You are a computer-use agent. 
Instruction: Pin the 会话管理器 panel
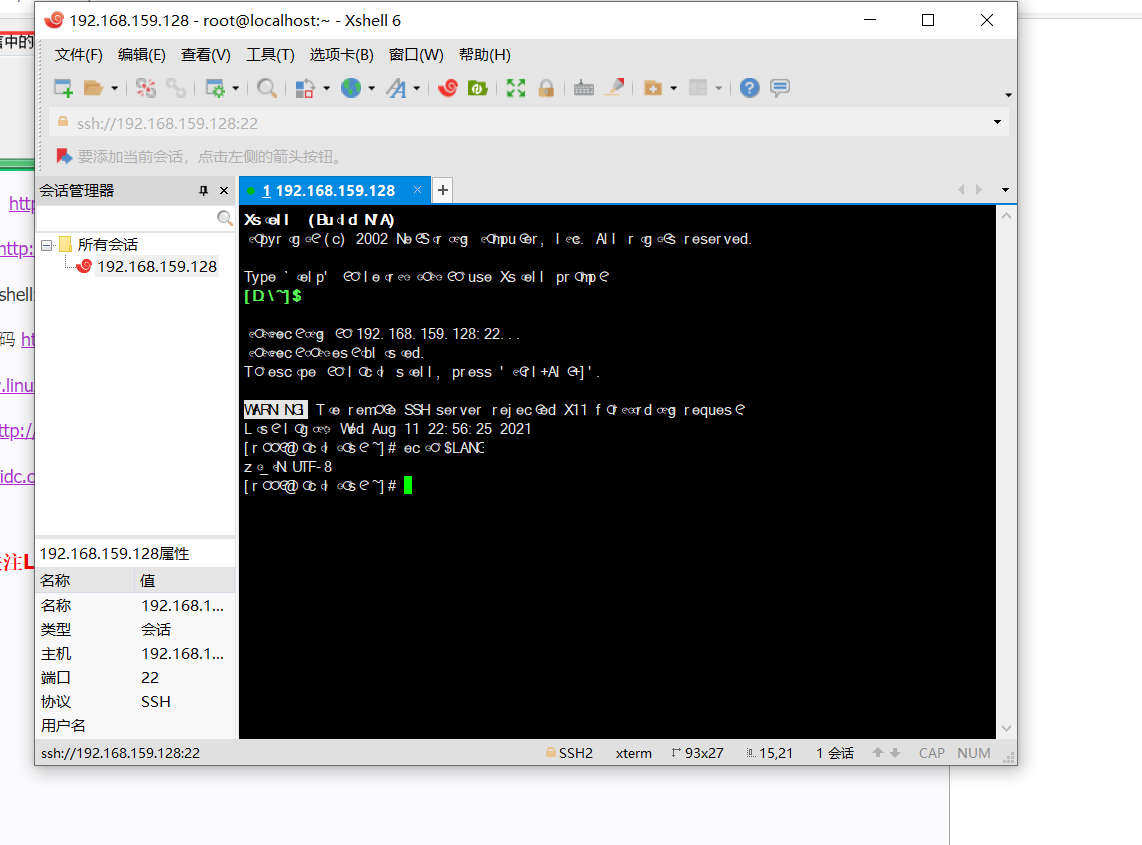pyautogui.click(x=203, y=191)
